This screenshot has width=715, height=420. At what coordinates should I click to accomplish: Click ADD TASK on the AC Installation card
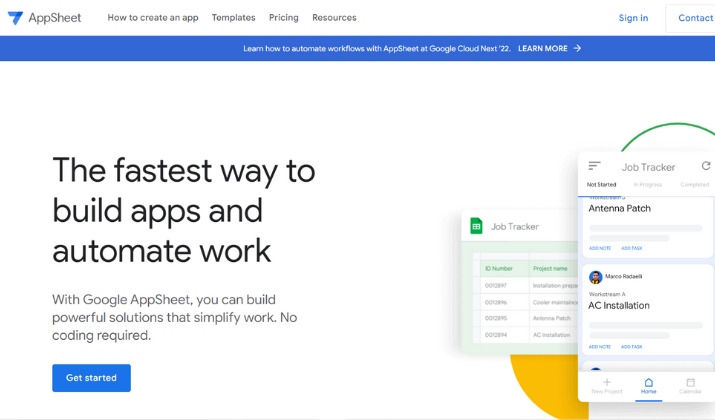[x=632, y=347]
